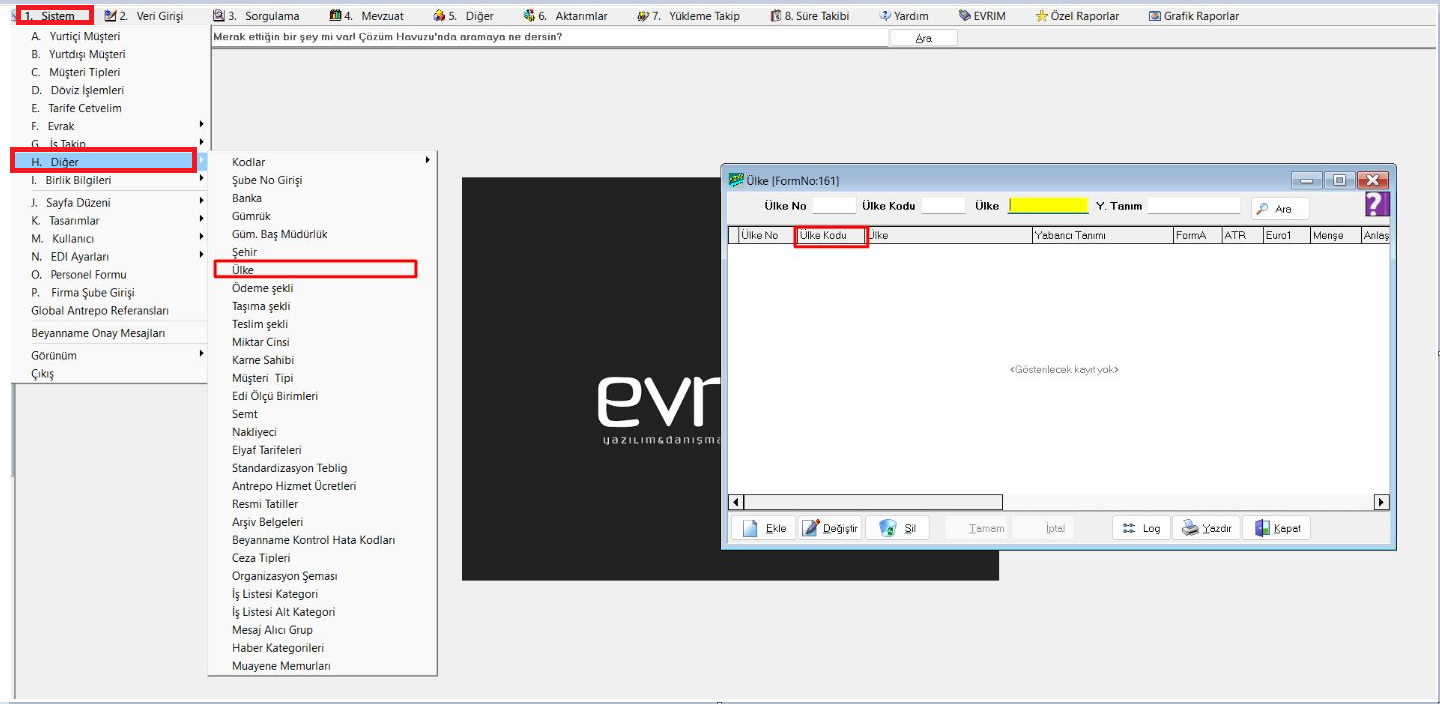The image size is (1440, 704).
Task: Click the Ekle add record button
Action: [764, 528]
